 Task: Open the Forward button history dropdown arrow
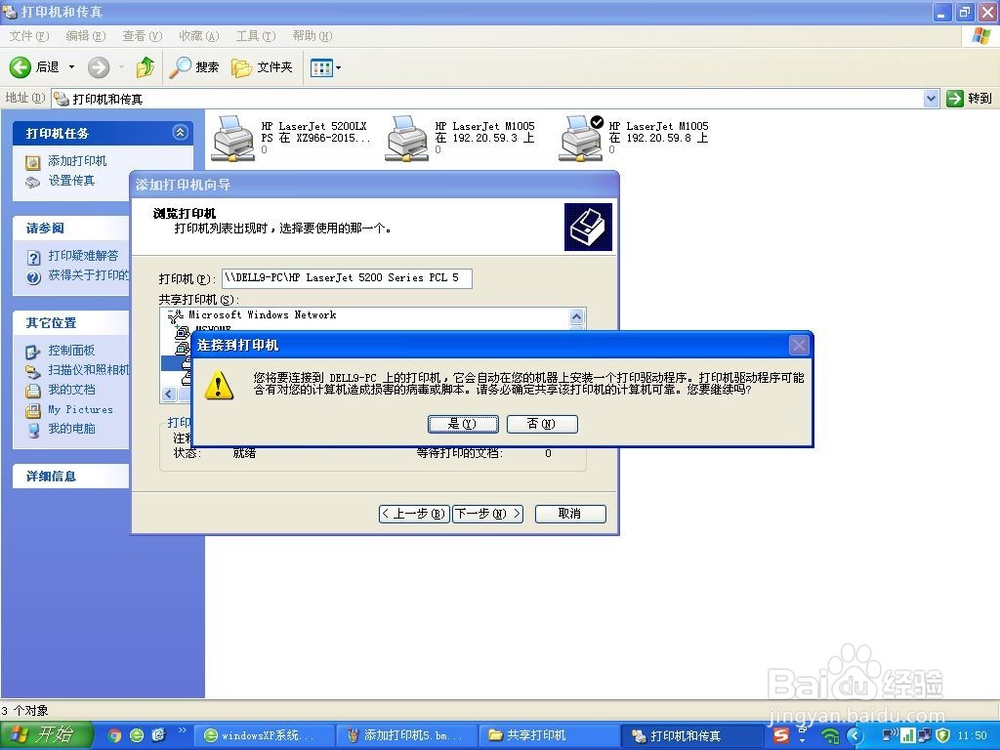click(x=121, y=67)
